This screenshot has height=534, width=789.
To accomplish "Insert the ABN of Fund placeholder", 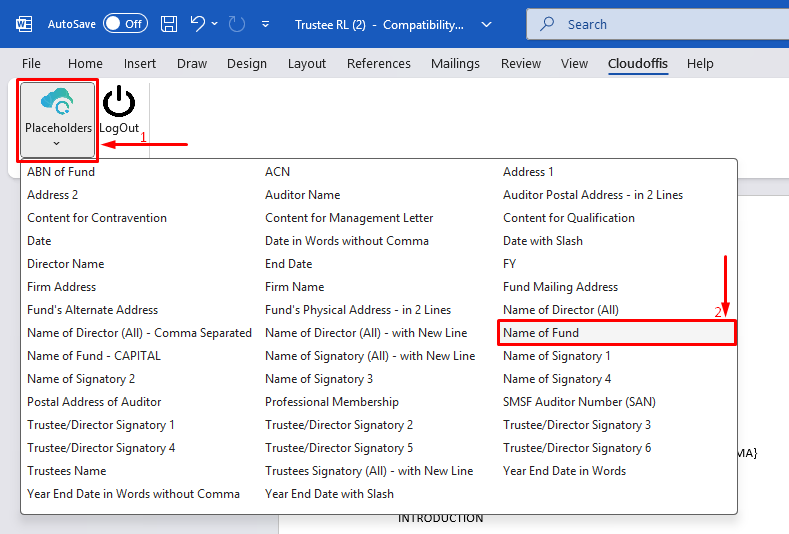I will coord(61,172).
